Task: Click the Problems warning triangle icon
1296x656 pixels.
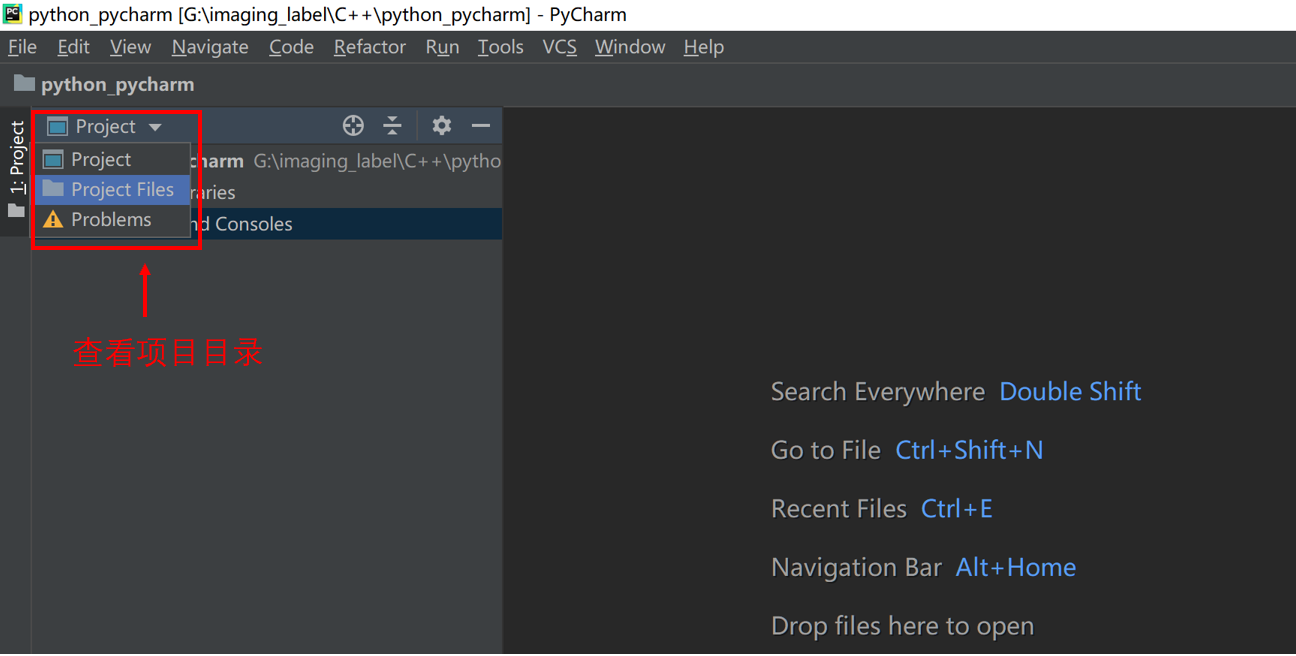Action: (x=53, y=219)
